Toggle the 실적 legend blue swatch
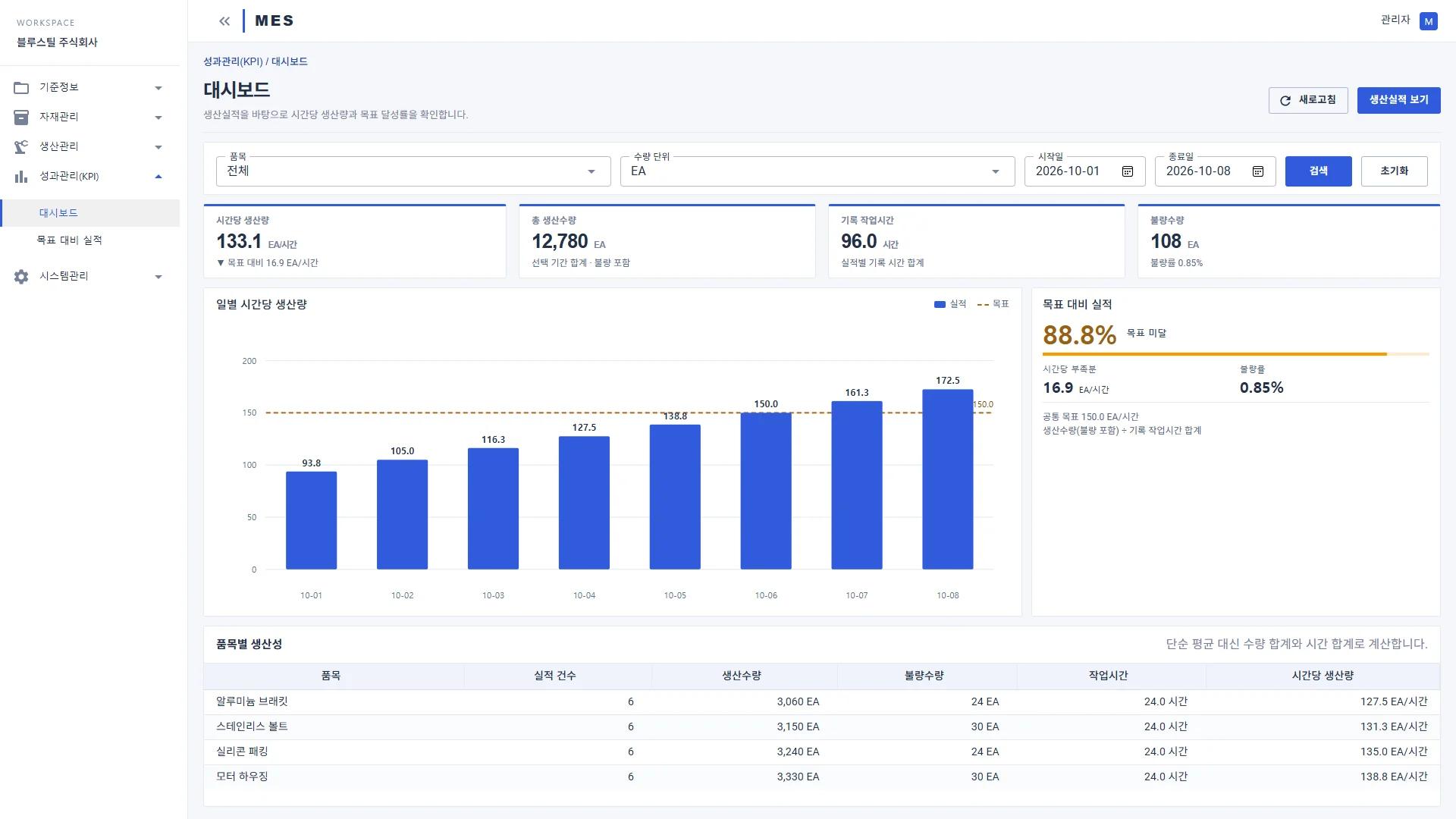The height and width of the screenshot is (819, 1456). tap(940, 305)
